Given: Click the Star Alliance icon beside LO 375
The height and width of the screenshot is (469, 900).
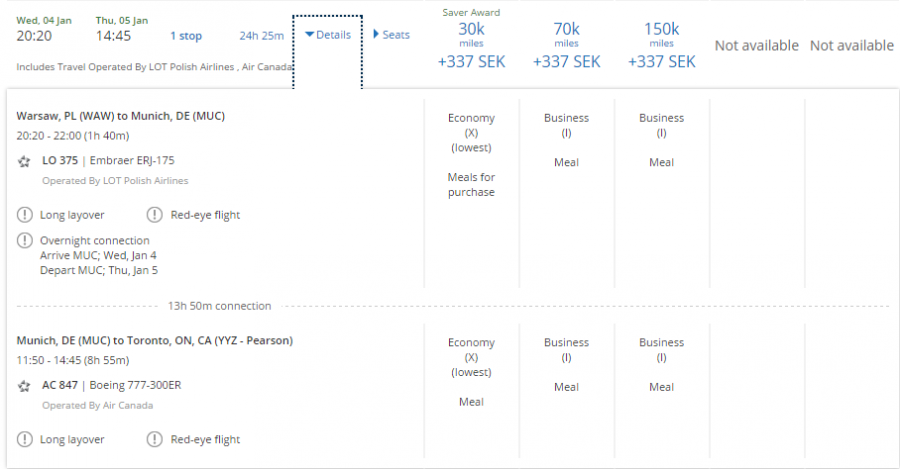Looking at the screenshot, I should coord(25,161).
